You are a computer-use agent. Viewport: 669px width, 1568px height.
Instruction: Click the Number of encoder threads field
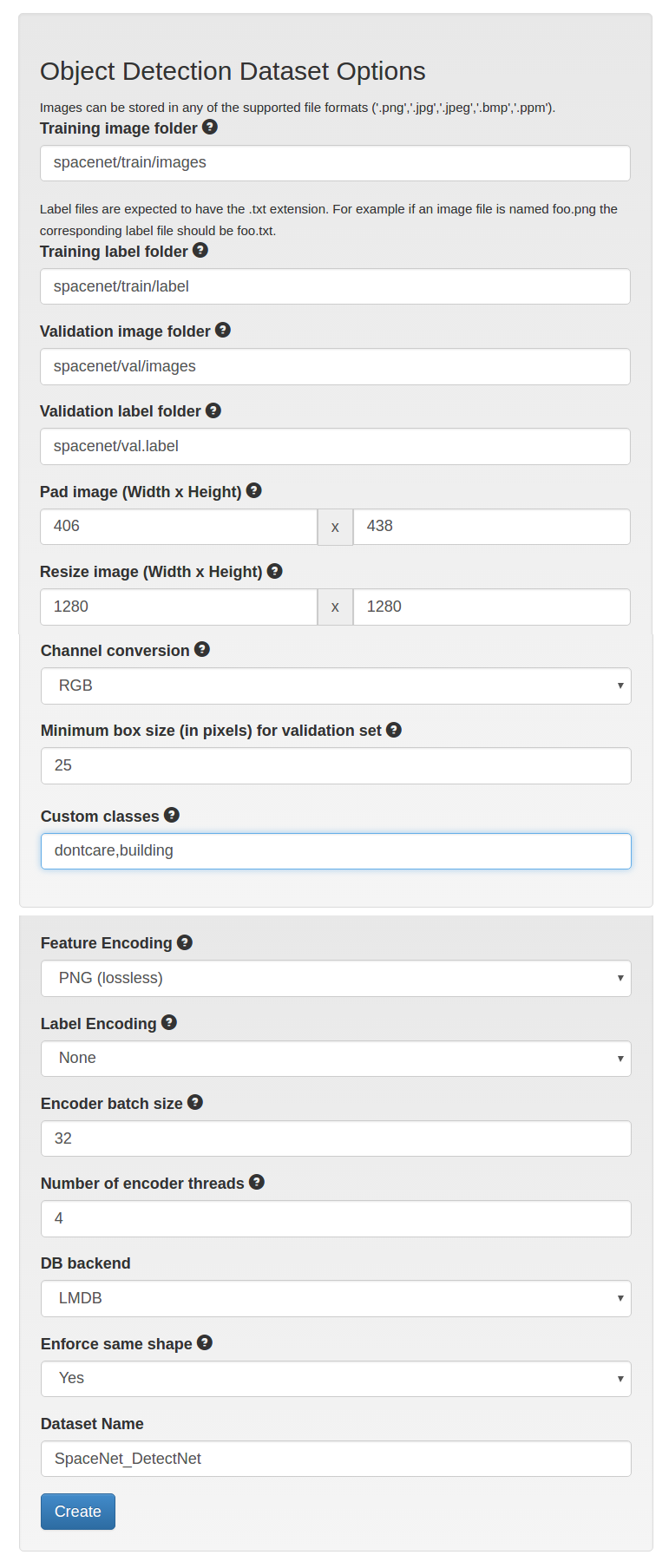click(x=336, y=1218)
